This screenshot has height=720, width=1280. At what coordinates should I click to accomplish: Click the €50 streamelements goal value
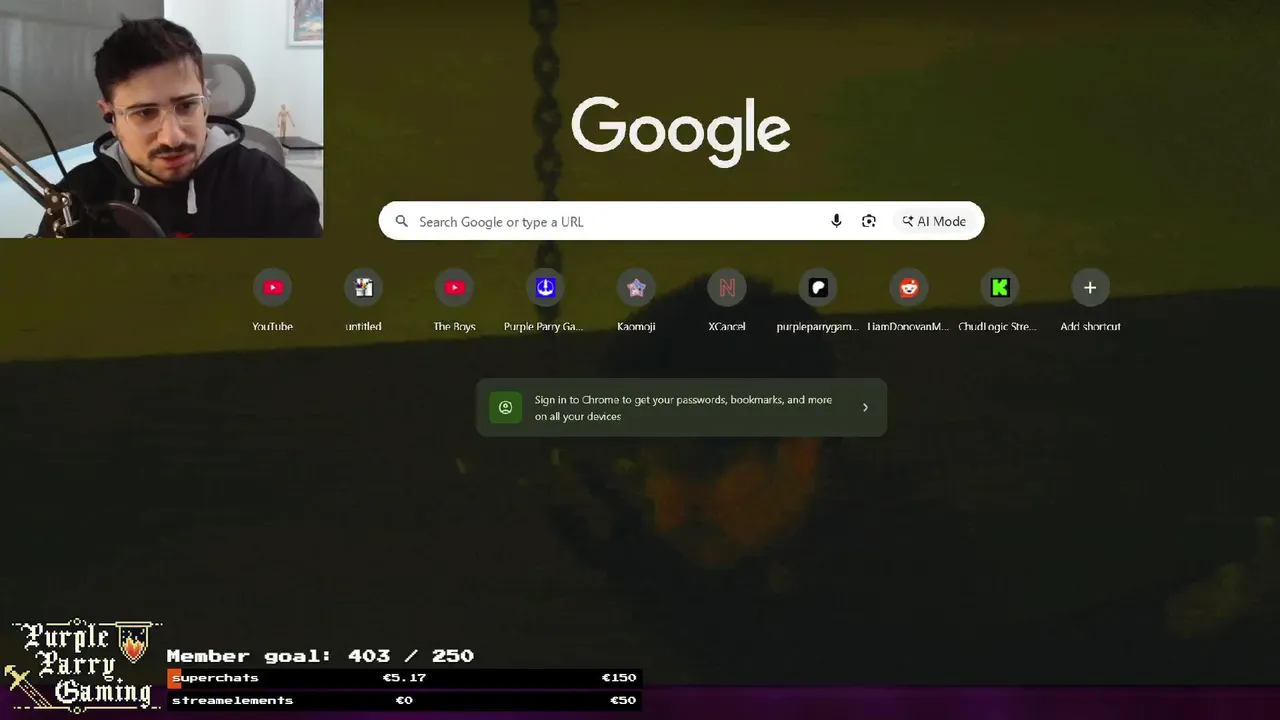pos(623,700)
